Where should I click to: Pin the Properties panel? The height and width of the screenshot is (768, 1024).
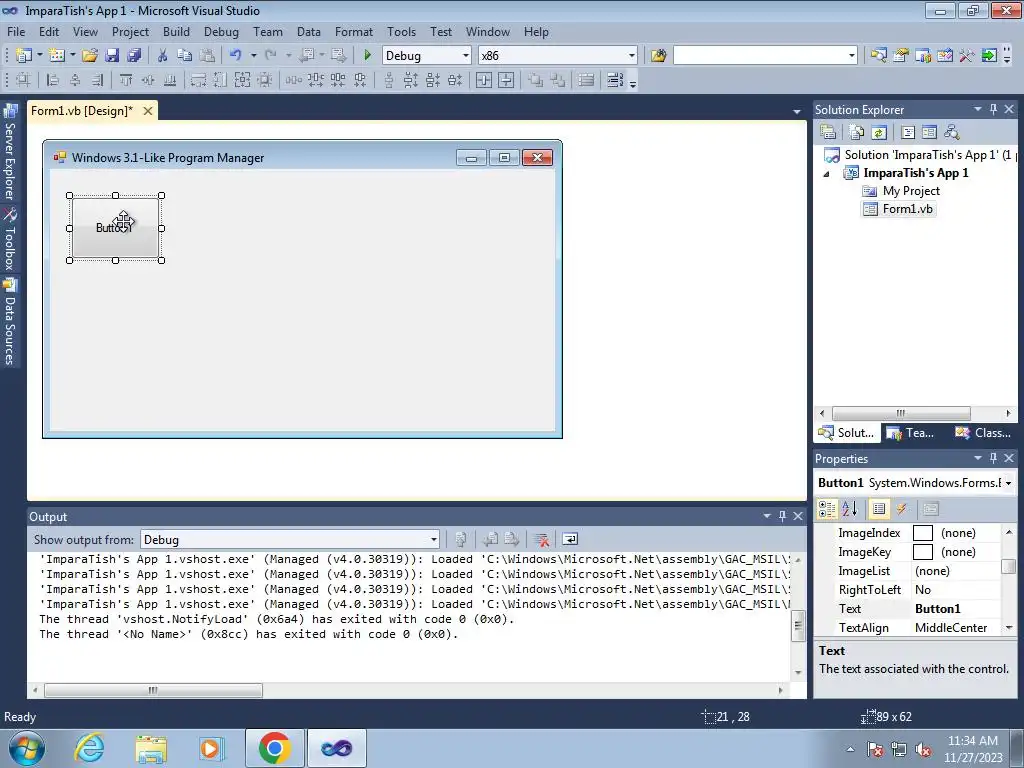(993, 458)
